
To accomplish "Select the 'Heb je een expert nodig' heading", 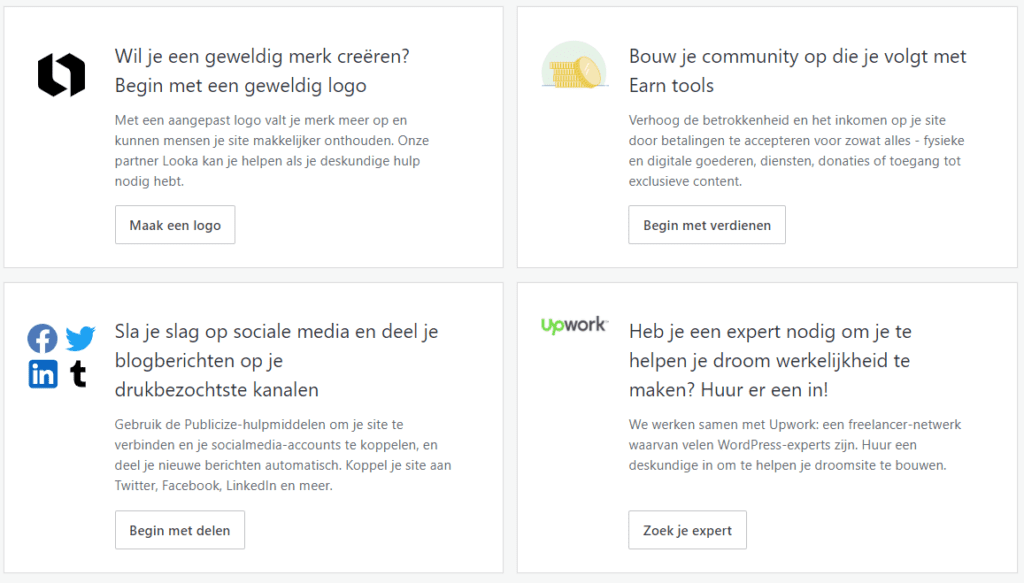I will pos(770,360).
